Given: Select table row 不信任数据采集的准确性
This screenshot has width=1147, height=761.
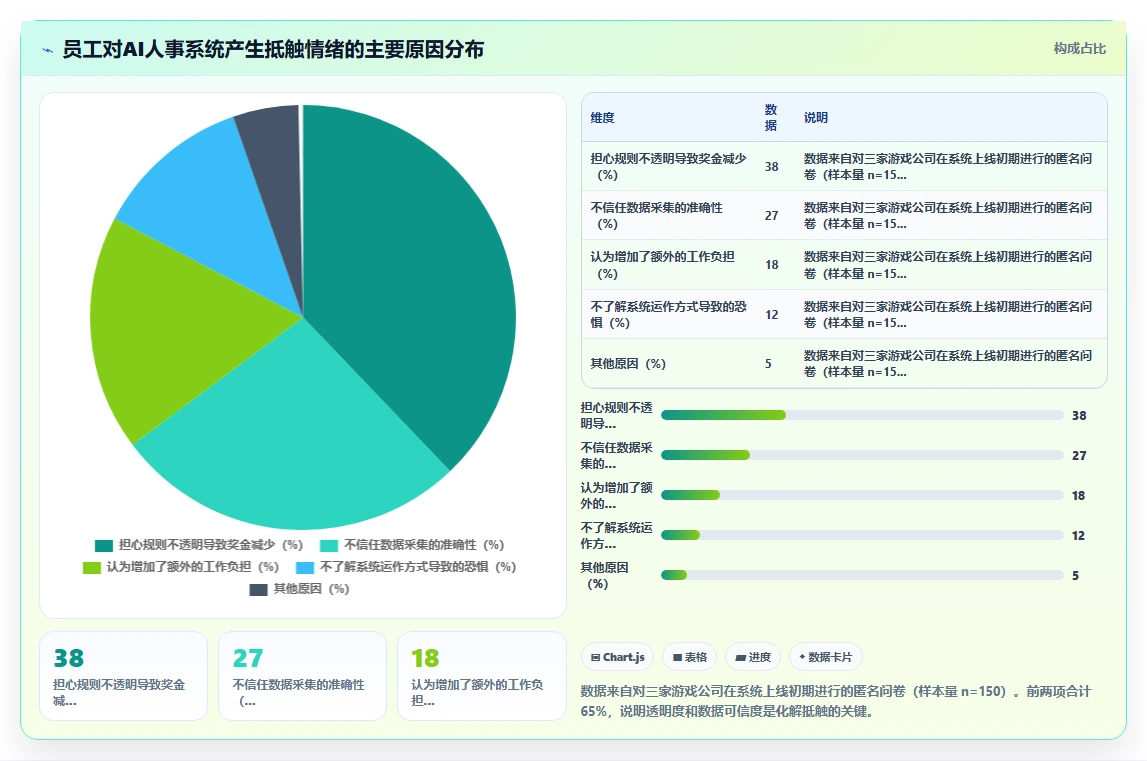Looking at the screenshot, I should click(x=844, y=215).
